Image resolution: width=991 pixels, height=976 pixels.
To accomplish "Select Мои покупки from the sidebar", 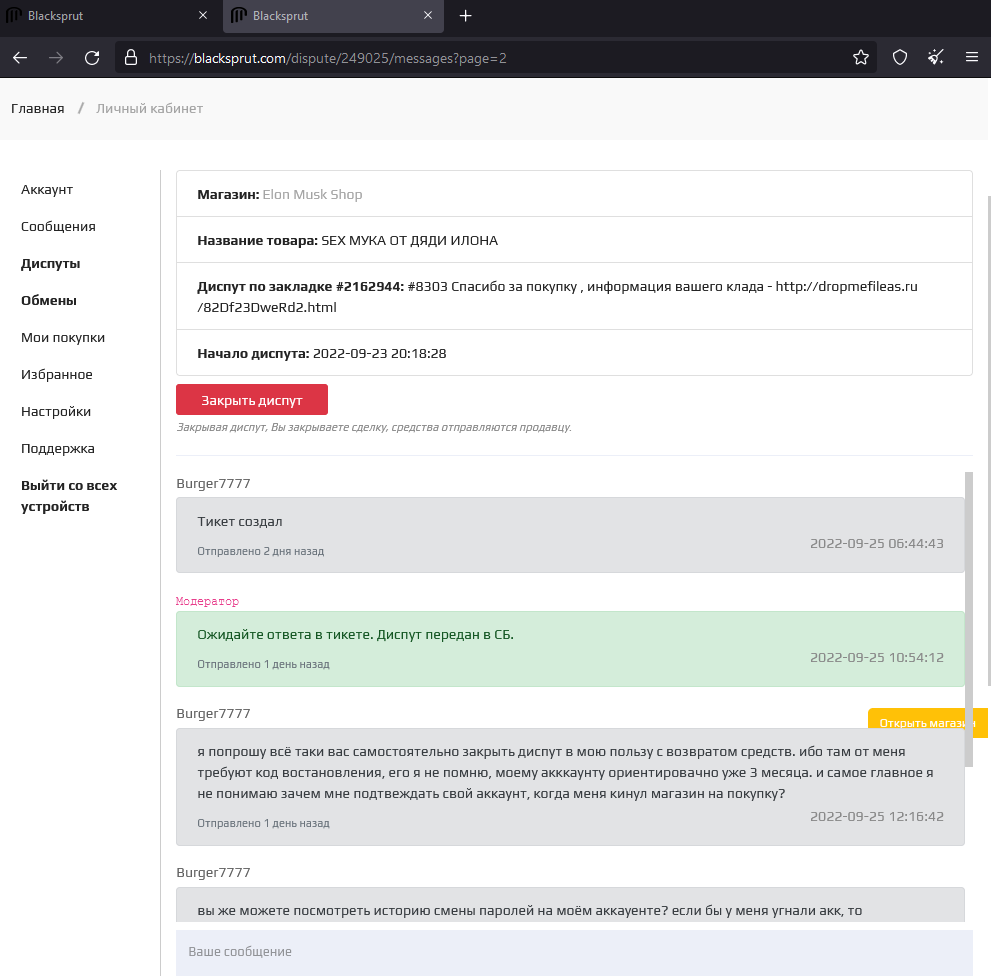I will click(x=63, y=338).
